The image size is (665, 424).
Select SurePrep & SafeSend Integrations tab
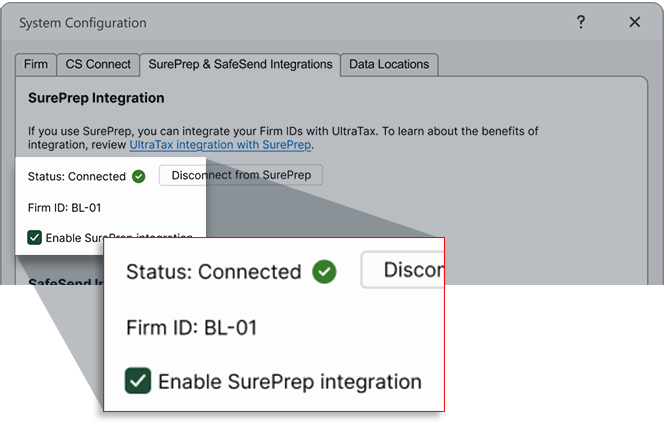(x=240, y=64)
